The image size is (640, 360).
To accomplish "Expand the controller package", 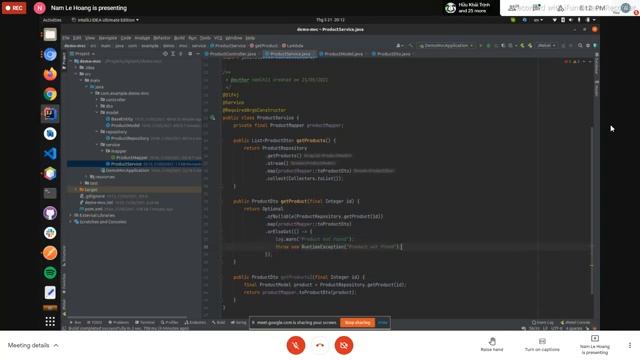I will pos(98,100).
